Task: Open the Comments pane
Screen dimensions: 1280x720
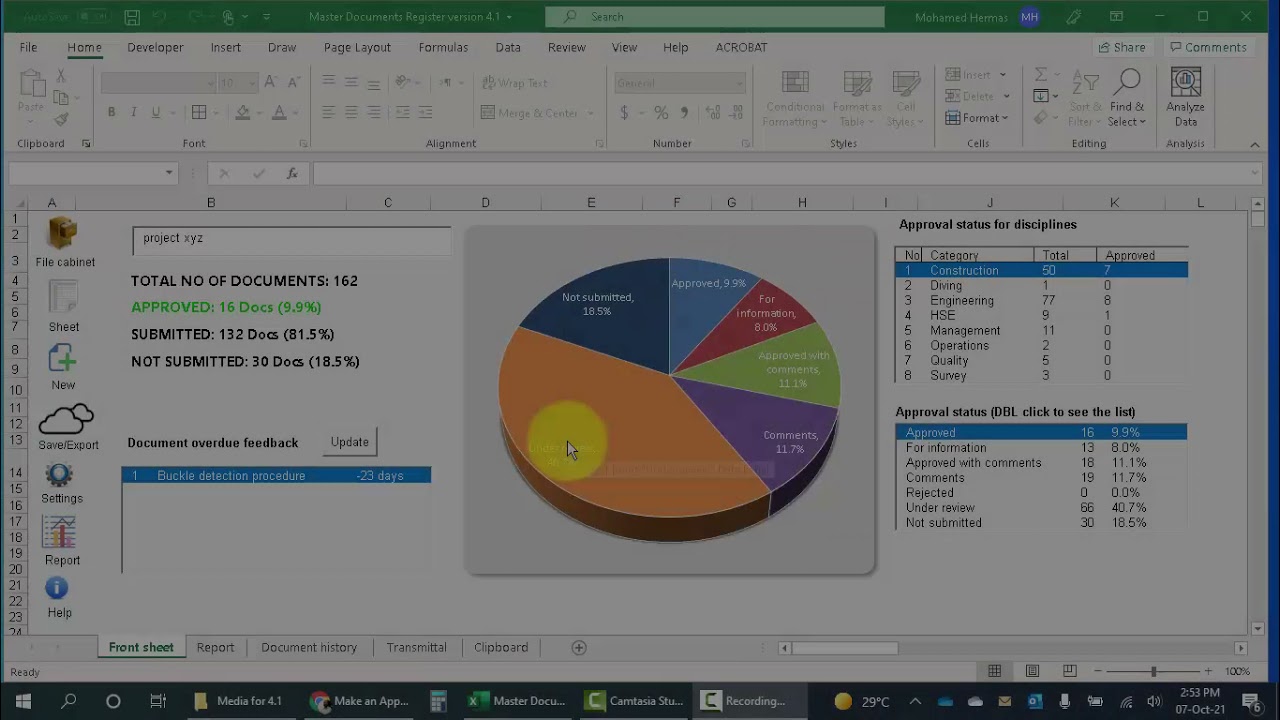Action: point(1209,47)
